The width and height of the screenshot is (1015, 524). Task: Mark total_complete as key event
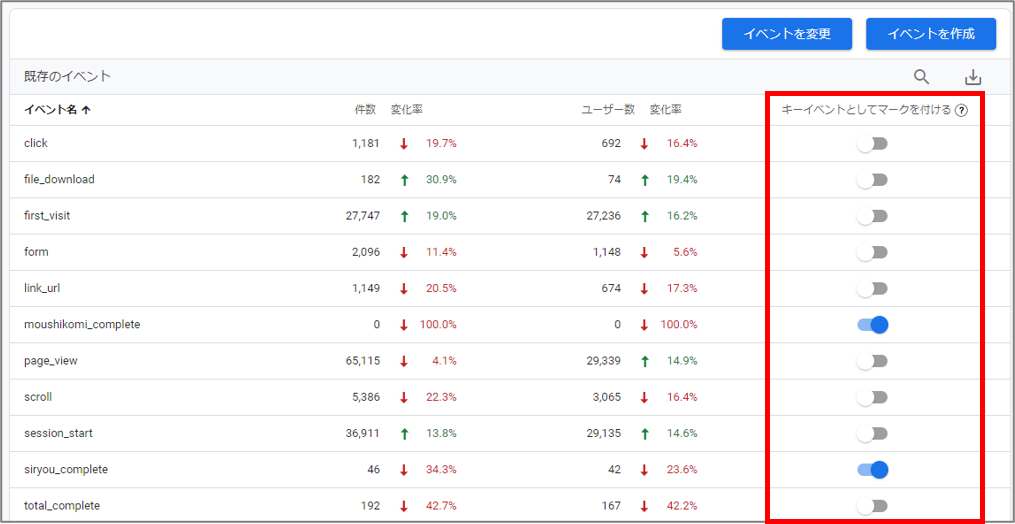(872, 506)
